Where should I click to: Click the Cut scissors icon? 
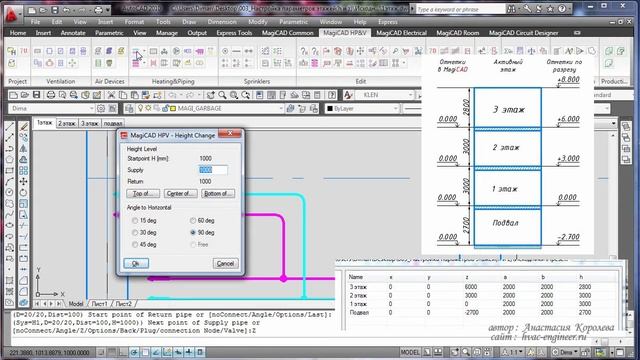(111, 95)
